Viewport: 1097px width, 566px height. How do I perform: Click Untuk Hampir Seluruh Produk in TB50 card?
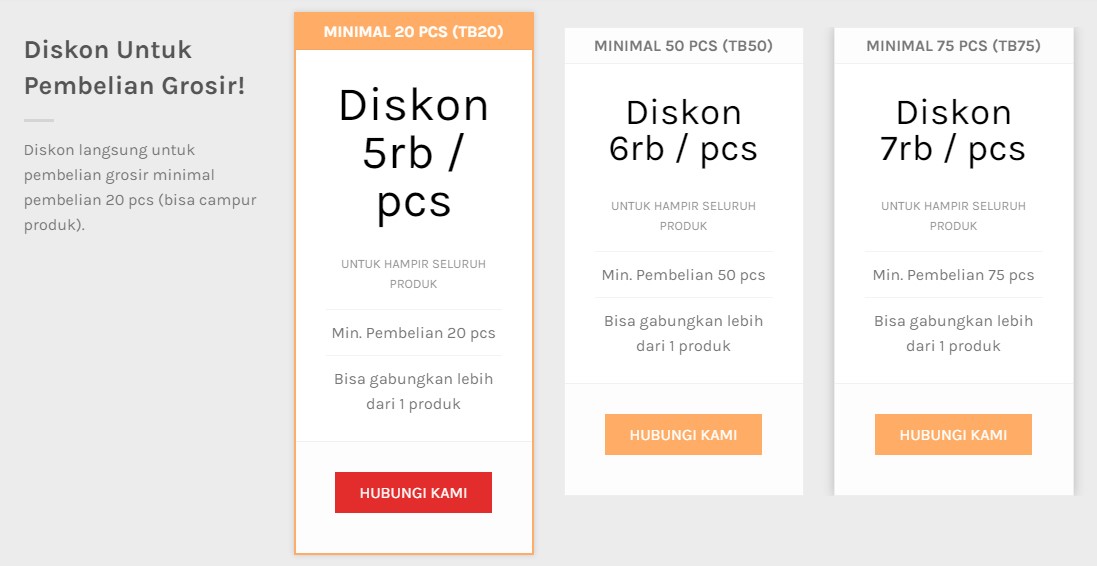pos(683,216)
